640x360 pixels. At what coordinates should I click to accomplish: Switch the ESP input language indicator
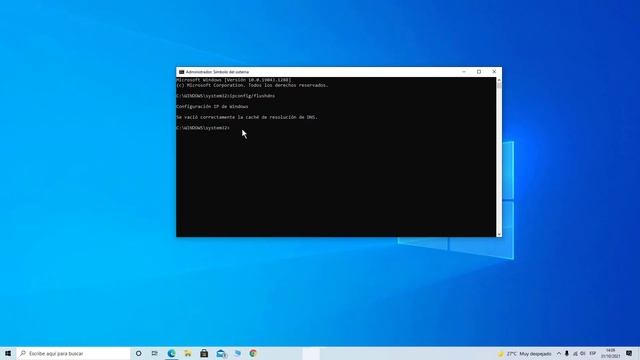593,354
